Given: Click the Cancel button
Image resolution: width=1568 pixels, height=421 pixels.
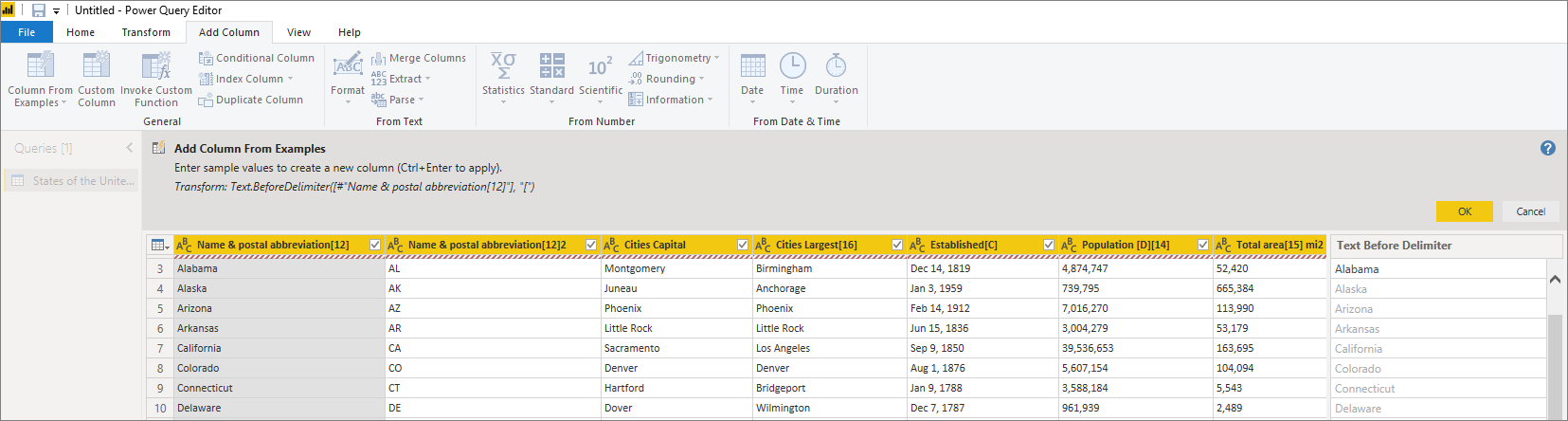Looking at the screenshot, I should 1531,211.
